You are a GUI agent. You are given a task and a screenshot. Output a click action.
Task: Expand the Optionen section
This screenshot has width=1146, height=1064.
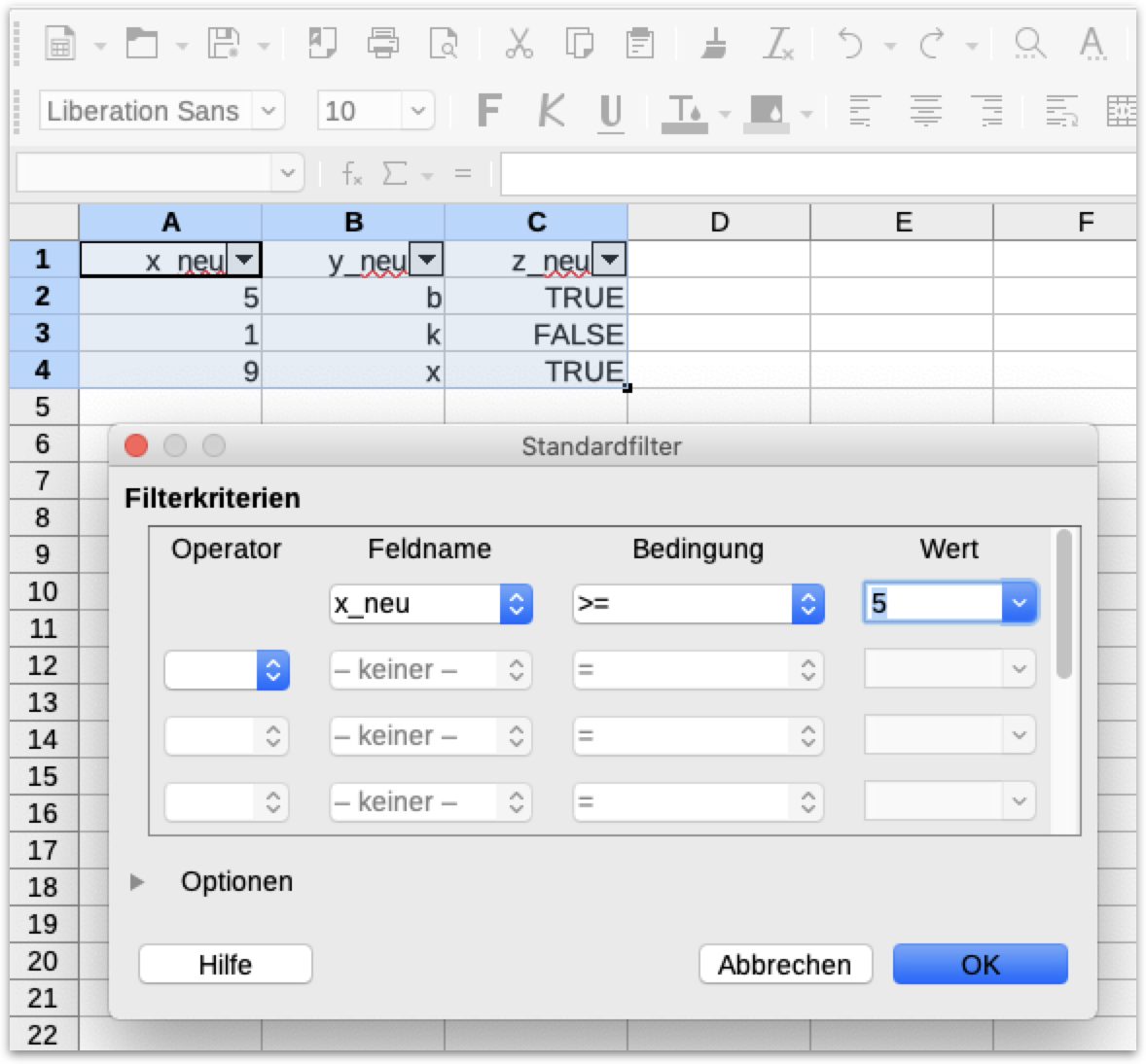(138, 881)
